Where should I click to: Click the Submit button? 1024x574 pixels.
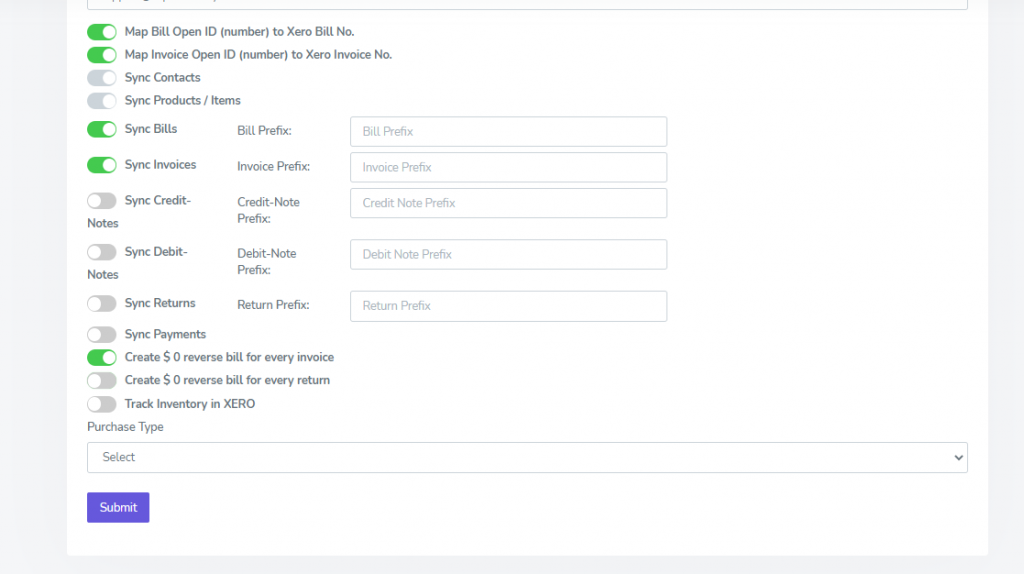[x=118, y=507]
